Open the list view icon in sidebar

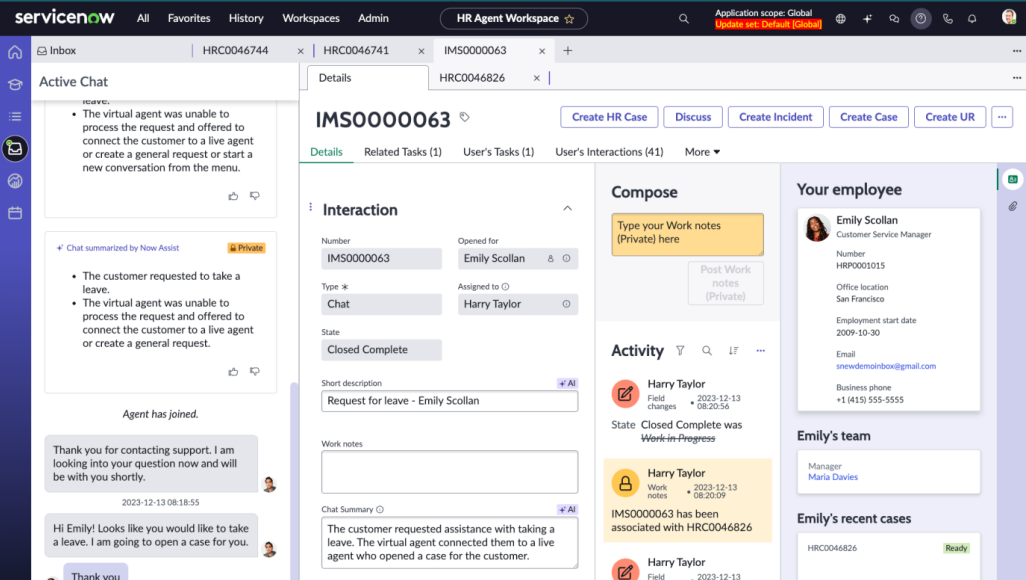pos(14,116)
